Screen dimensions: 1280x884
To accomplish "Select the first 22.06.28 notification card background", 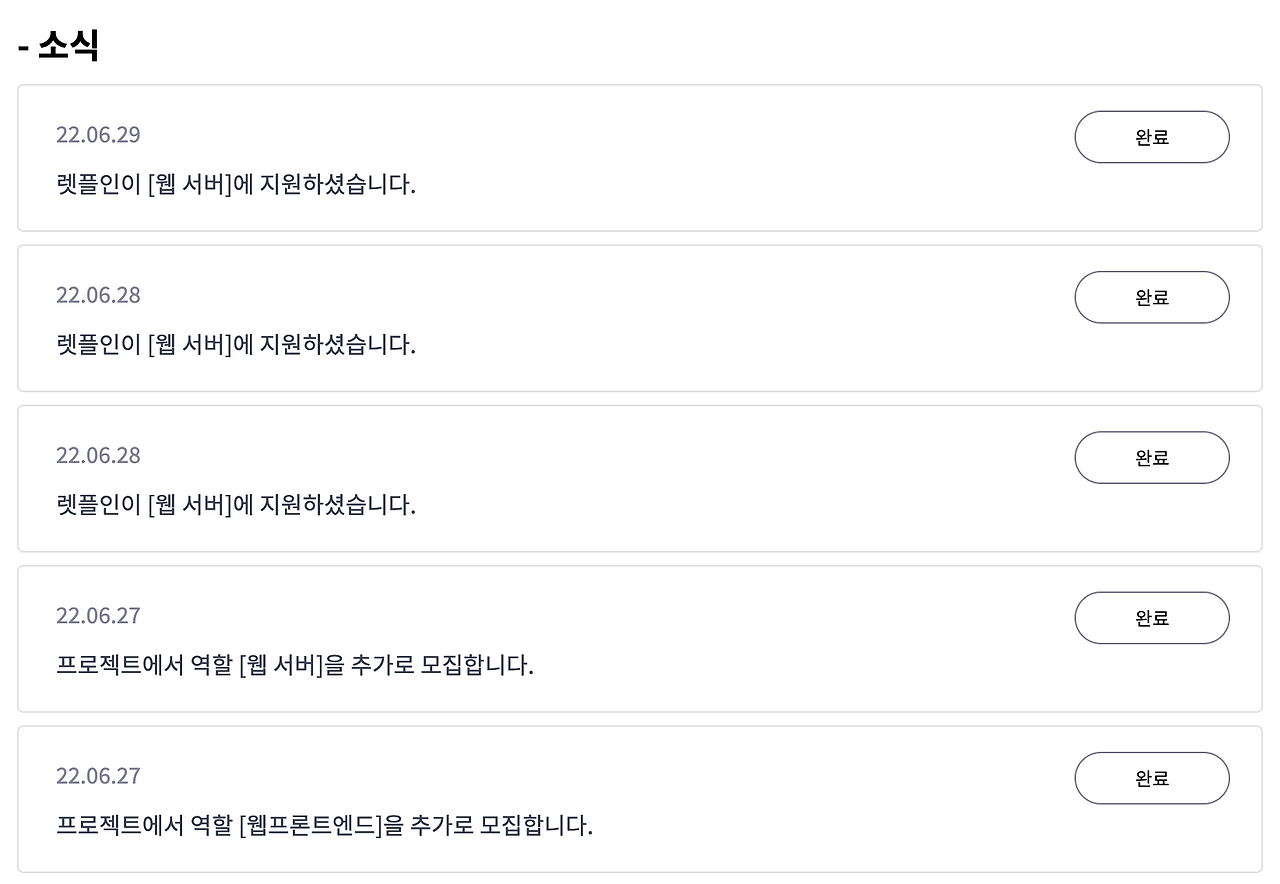I will pos(700,320).
